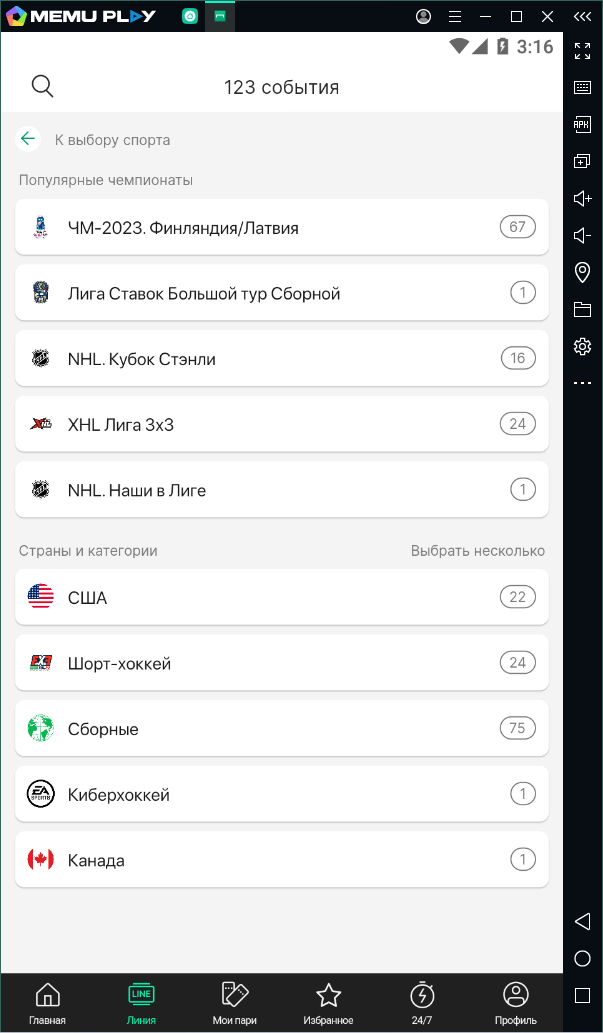This screenshot has height=1033, width=603.
Task: Open the Профиль profile tab
Action: 516,1003
